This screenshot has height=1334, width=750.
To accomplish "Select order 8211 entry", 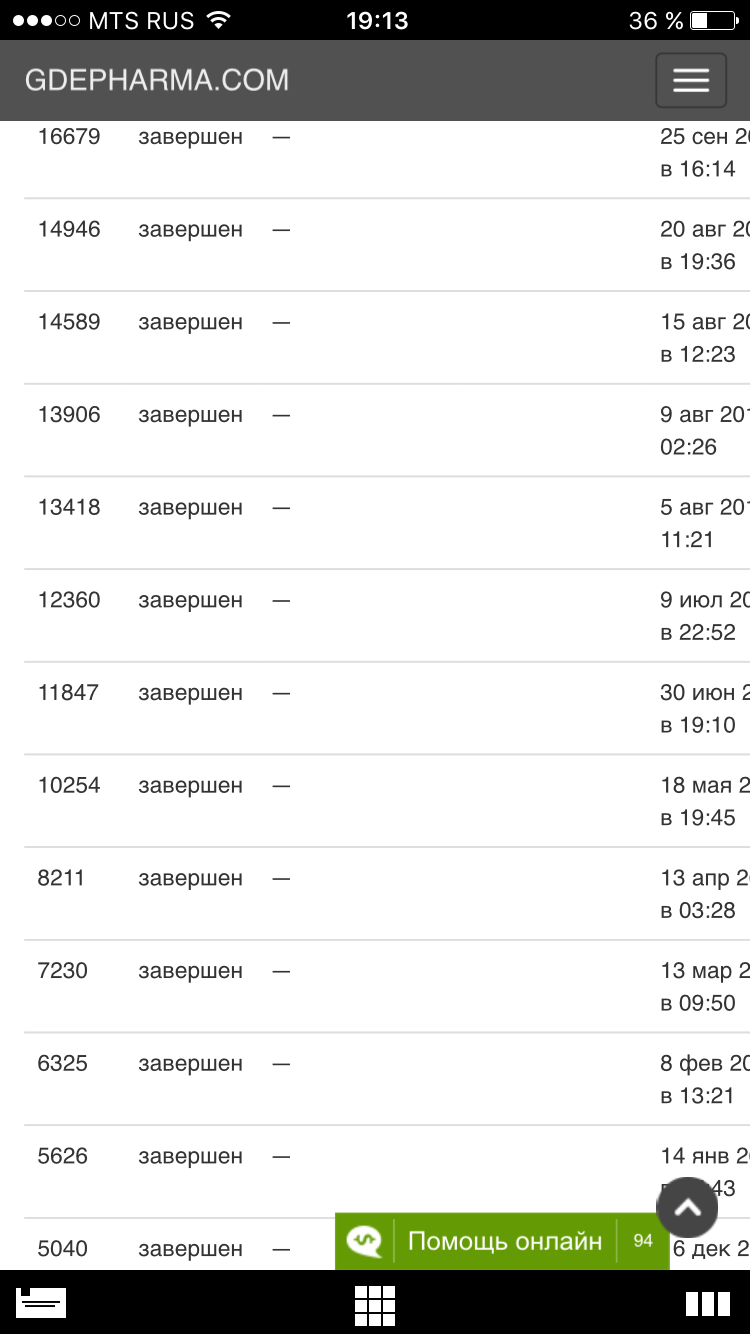I will pyautogui.click(x=61, y=878).
